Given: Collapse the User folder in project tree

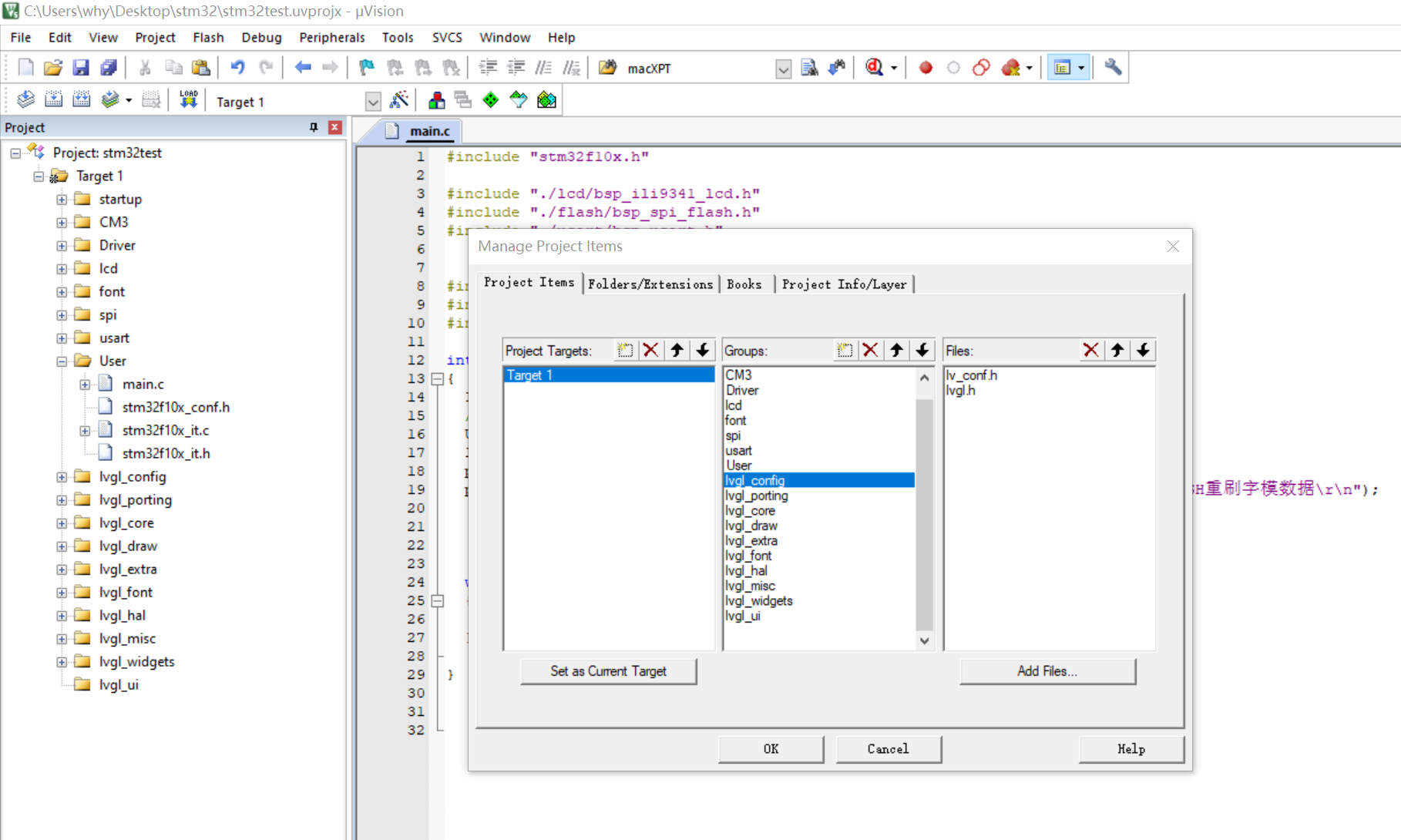Looking at the screenshot, I should click(62, 361).
